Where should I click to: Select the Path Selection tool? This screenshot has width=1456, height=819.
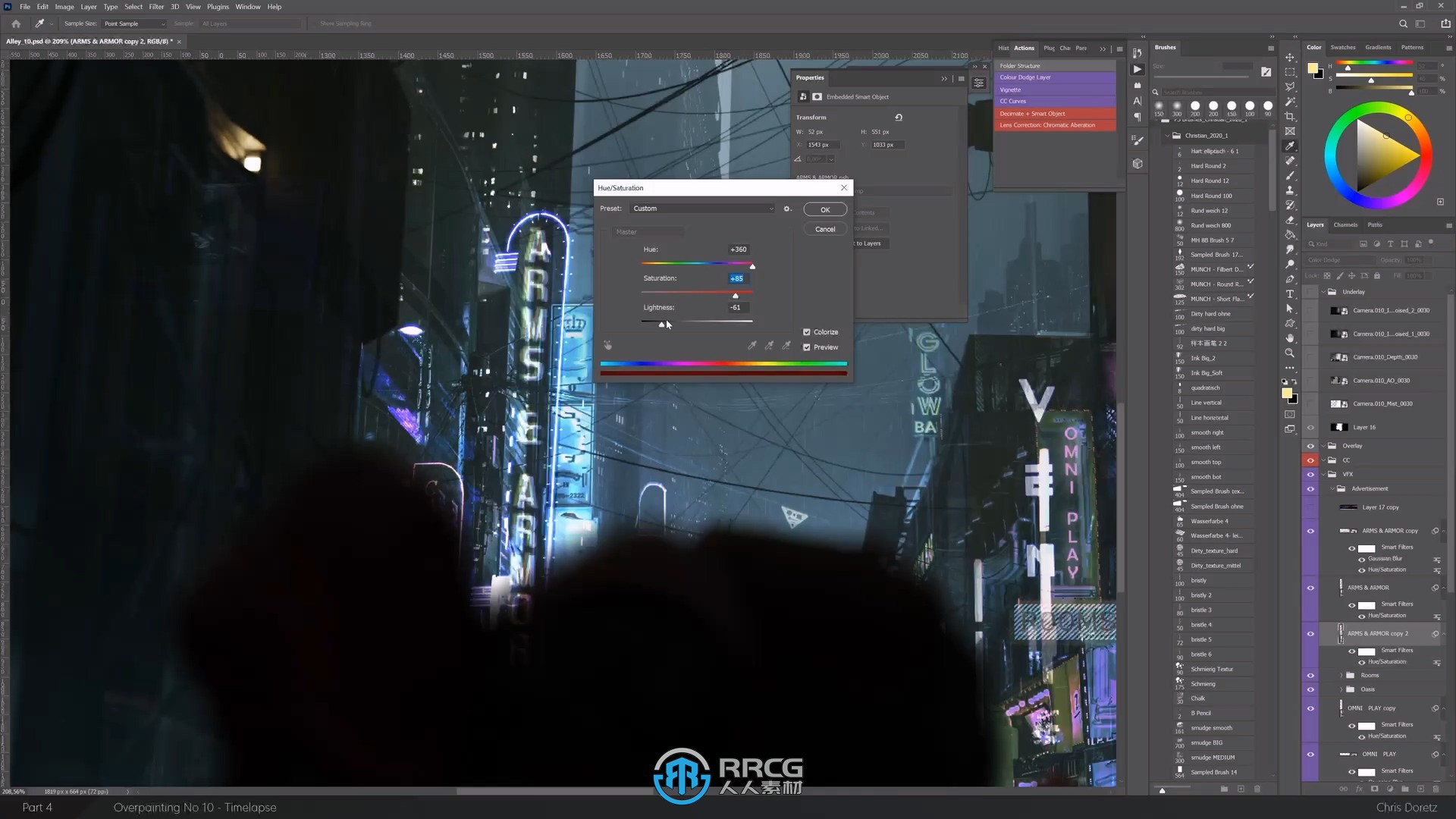pos(1290,309)
